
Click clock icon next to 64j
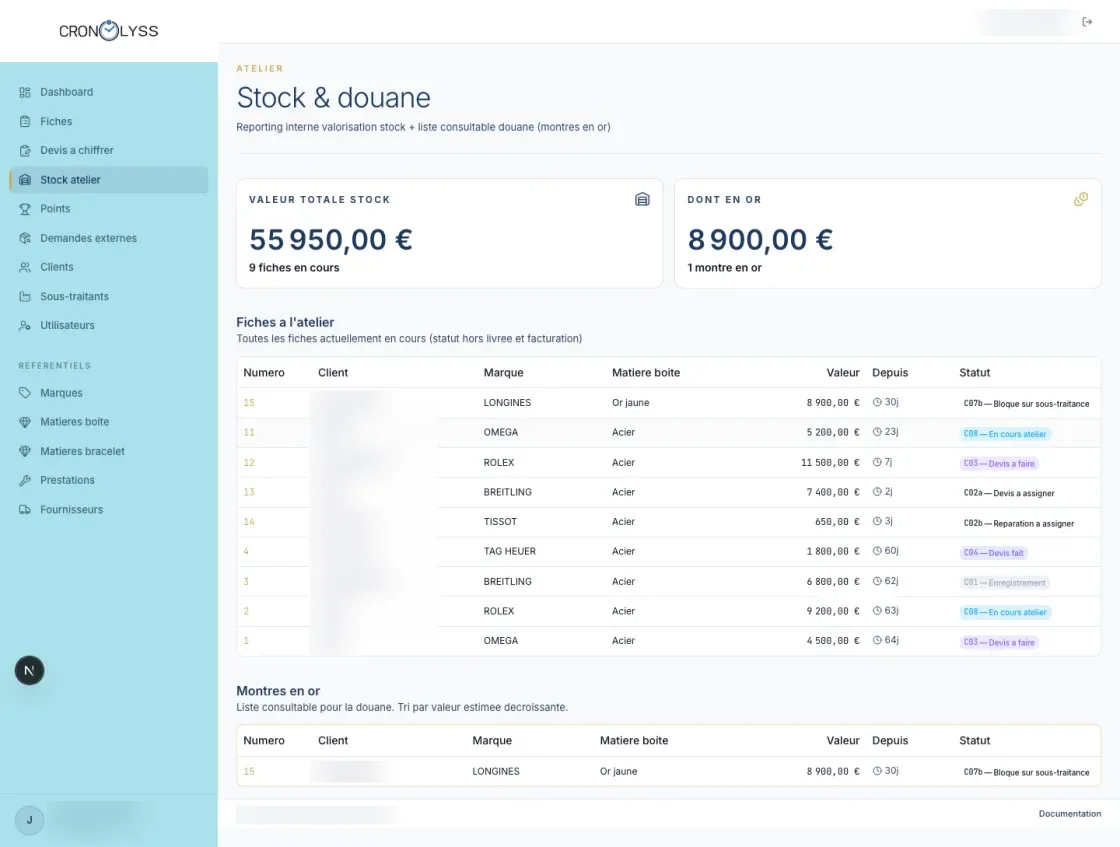877,641
